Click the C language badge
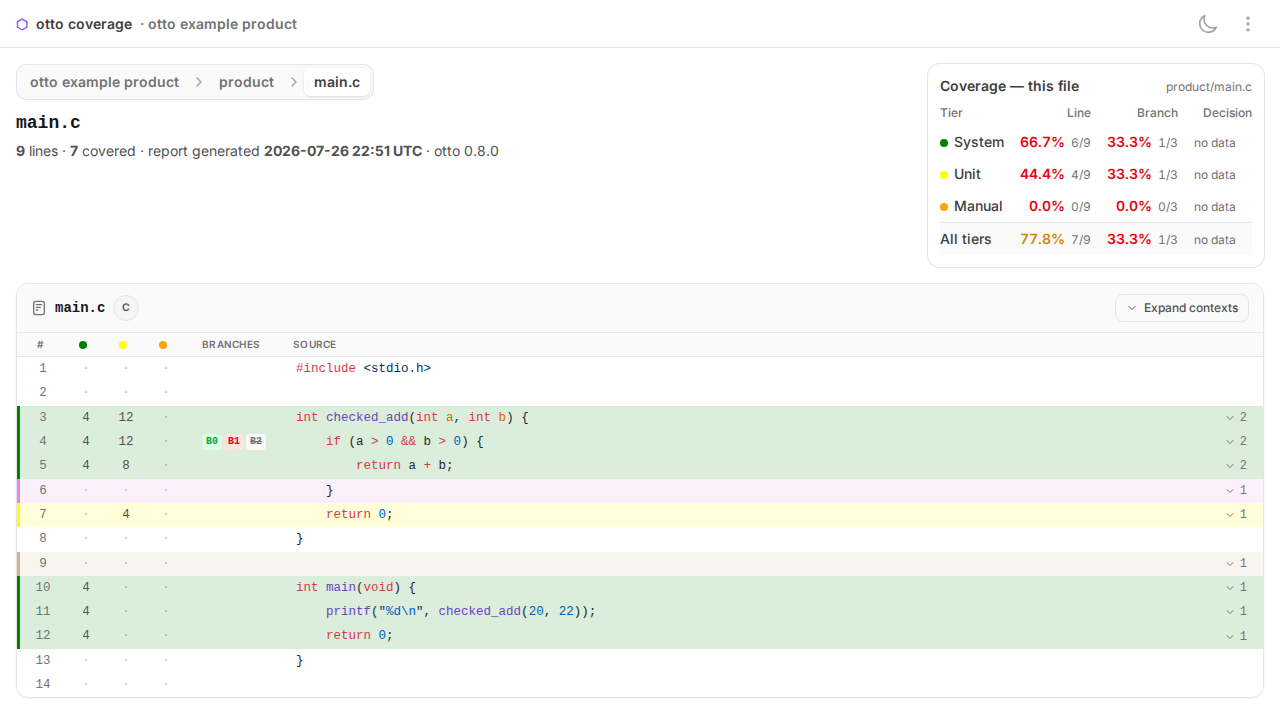 [126, 308]
